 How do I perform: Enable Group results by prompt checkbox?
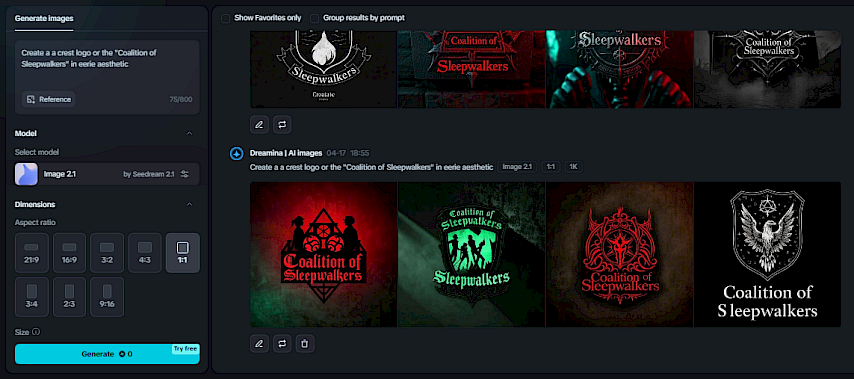pos(314,18)
